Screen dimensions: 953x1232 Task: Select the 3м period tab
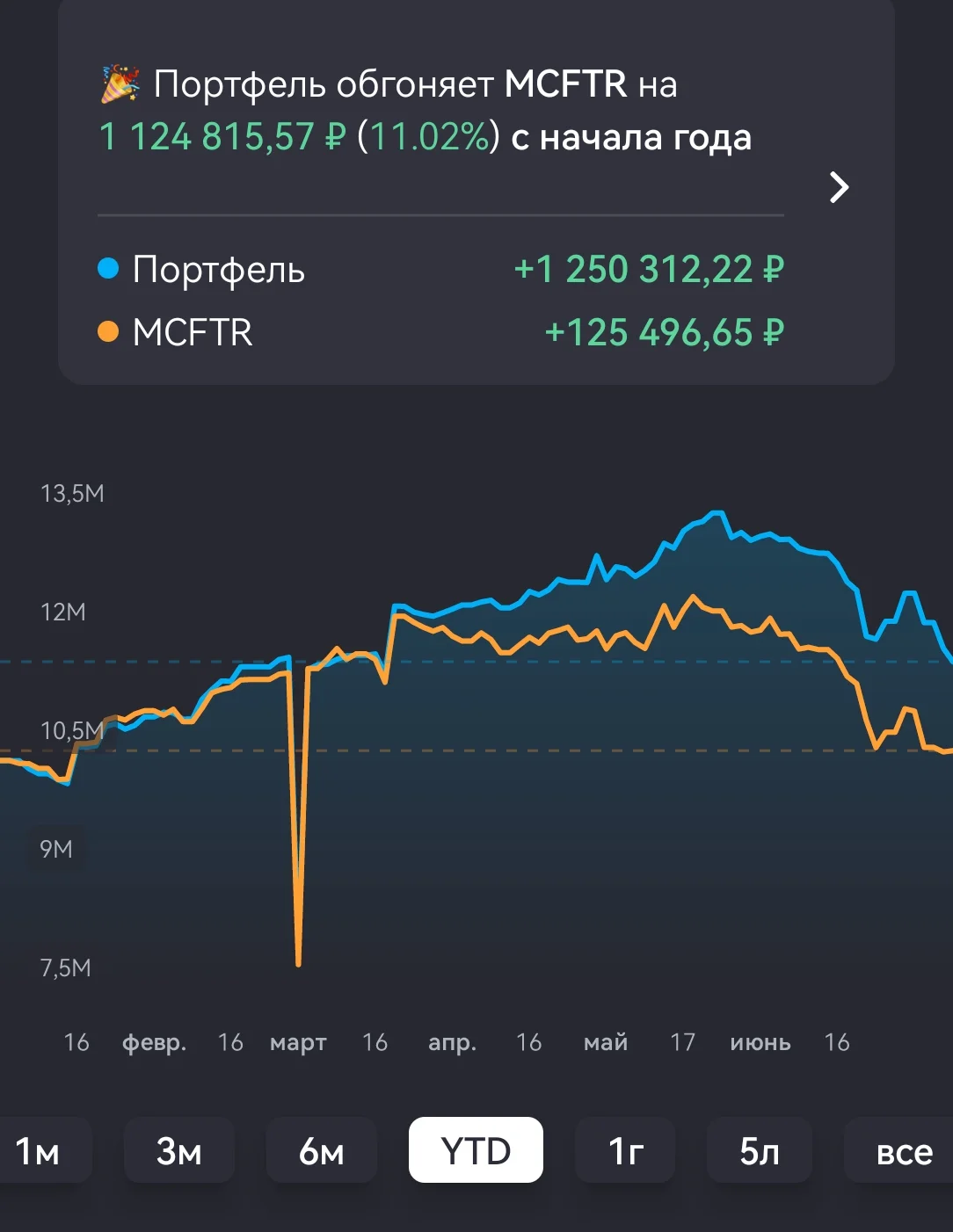[179, 1150]
